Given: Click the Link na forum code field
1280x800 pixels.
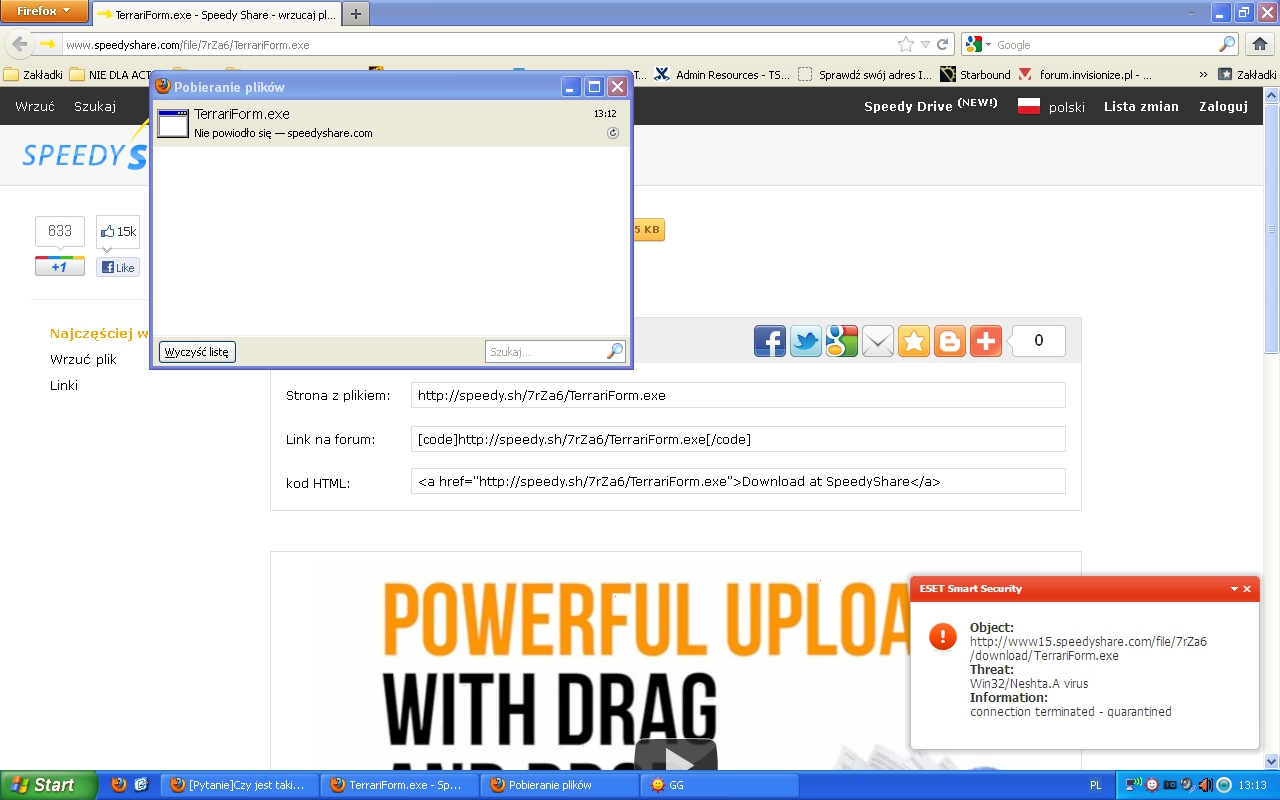Looking at the screenshot, I should point(738,439).
